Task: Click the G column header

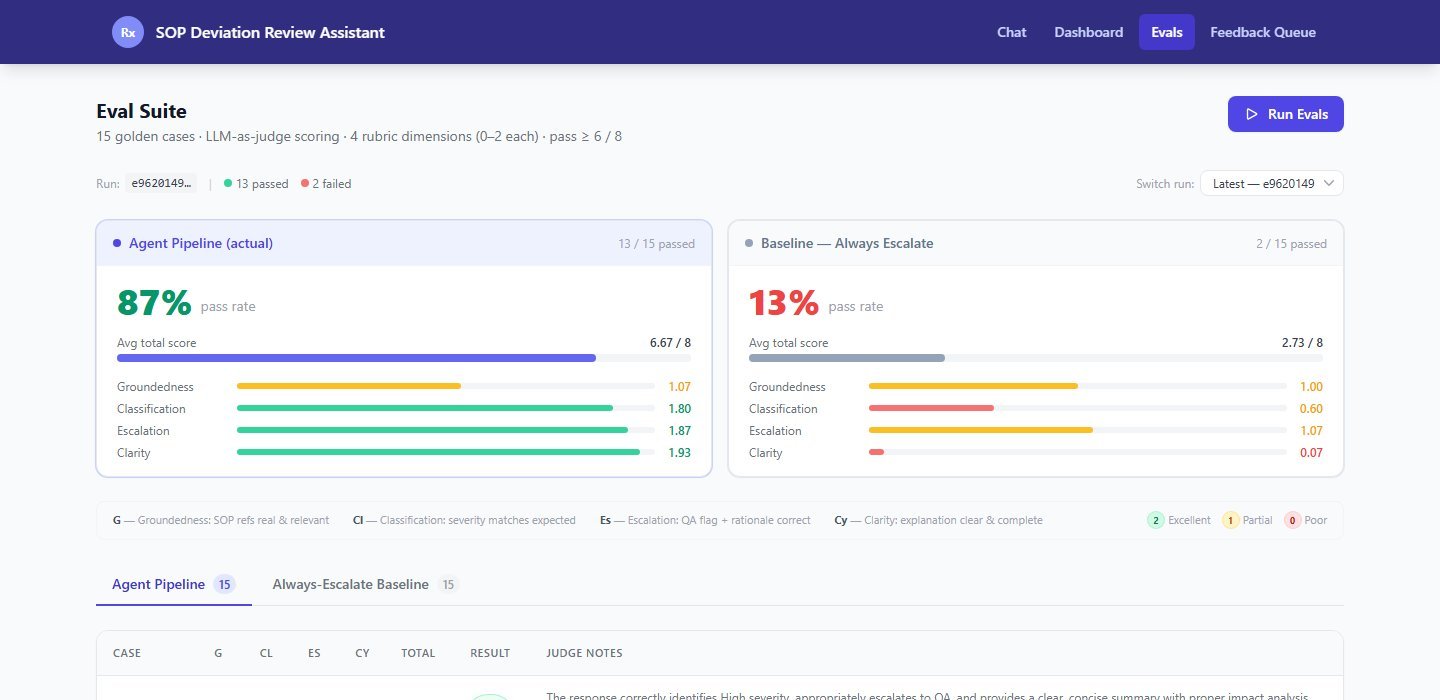Action: click(218, 653)
